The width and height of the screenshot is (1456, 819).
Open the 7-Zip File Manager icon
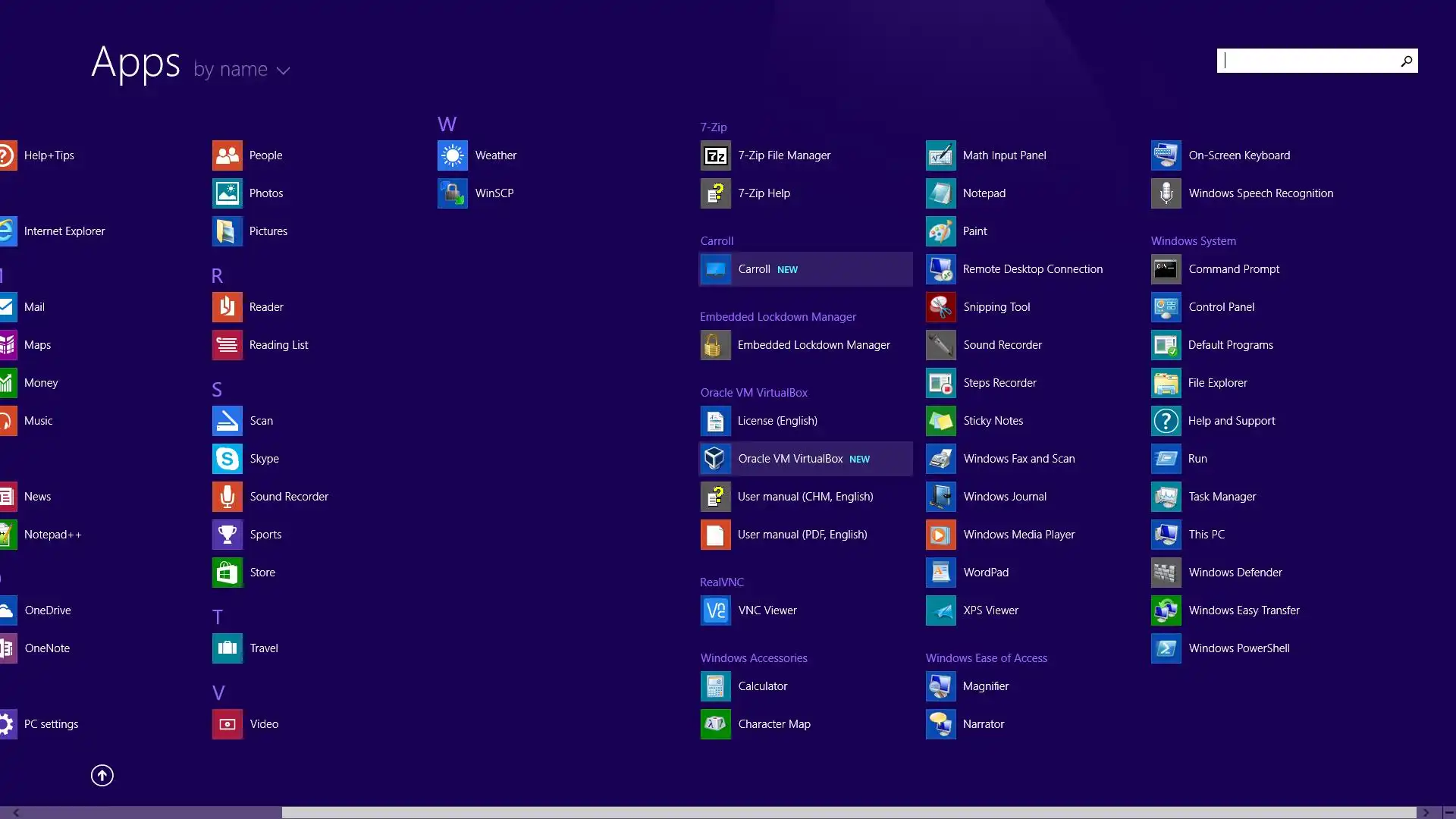coord(715,155)
